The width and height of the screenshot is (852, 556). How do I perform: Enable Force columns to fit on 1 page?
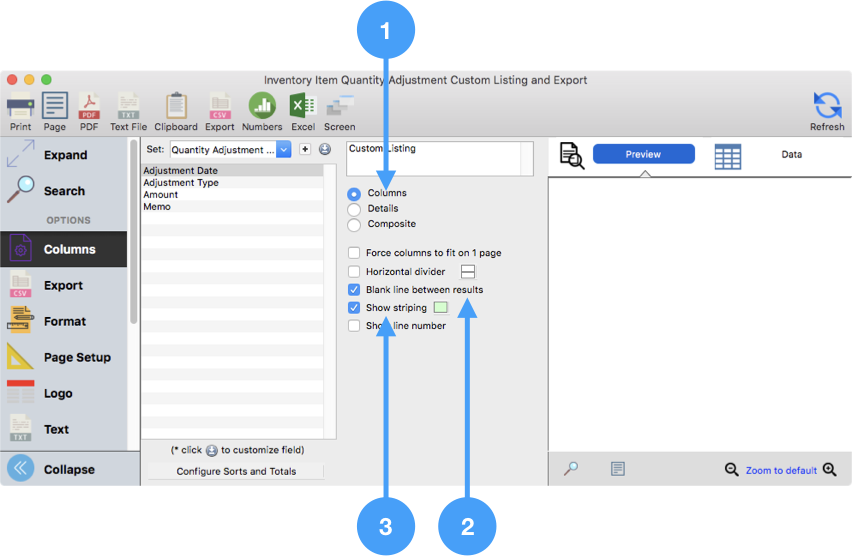coord(354,254)
